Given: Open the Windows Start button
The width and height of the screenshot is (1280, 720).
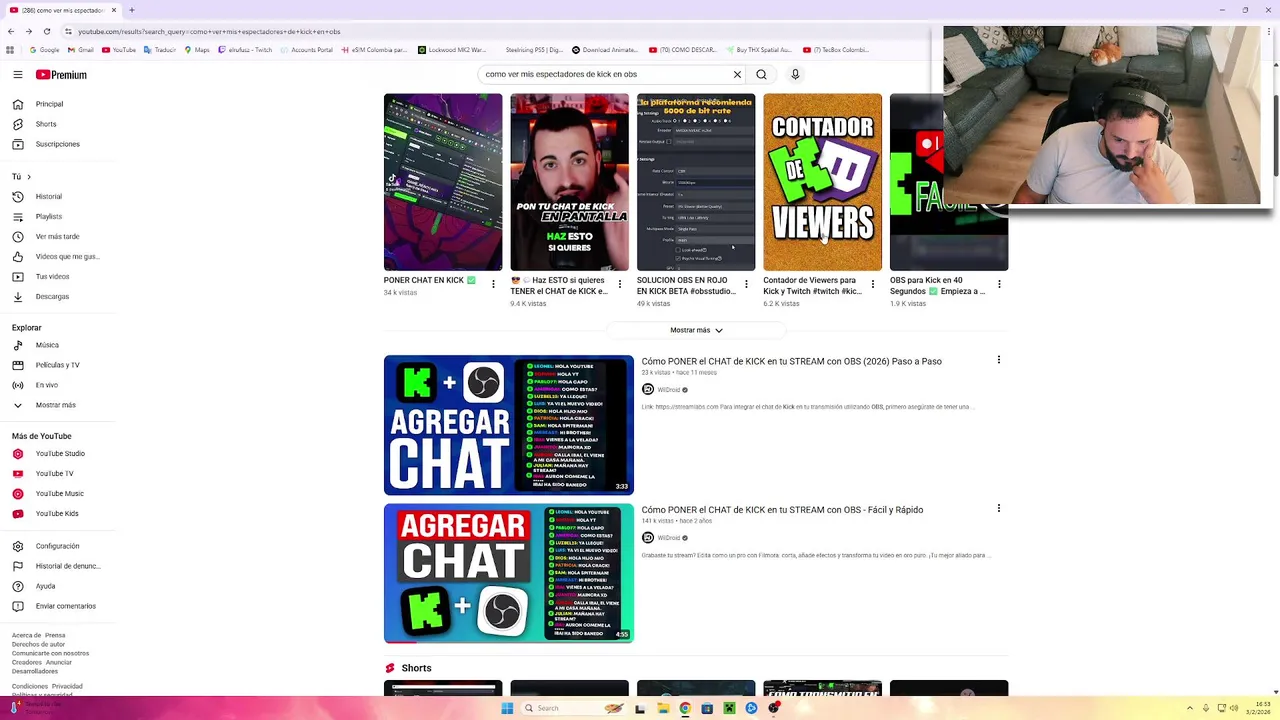Looking at the screenshot, I should coord(507,708).
